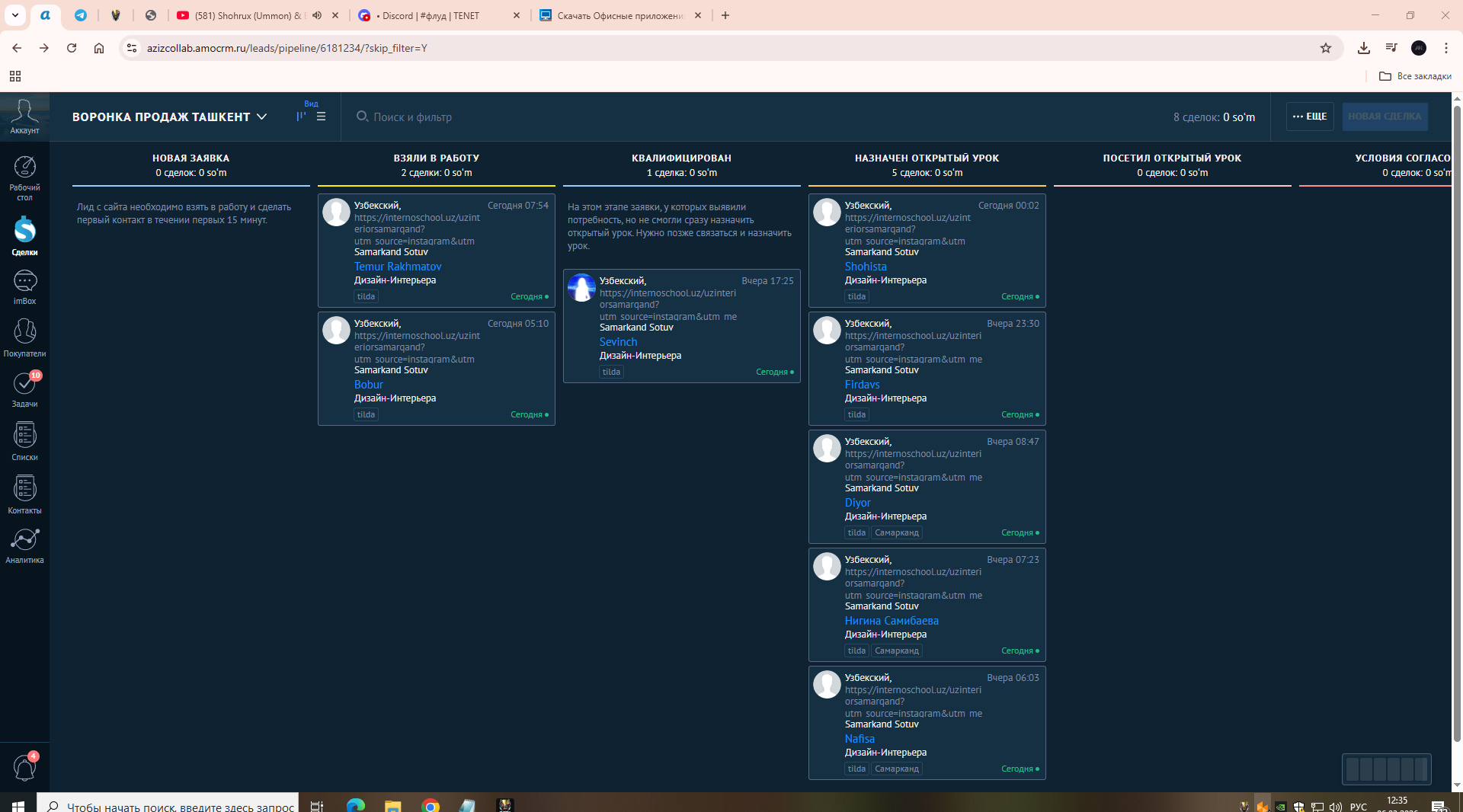Open the ЕЩЕ more options menu
1463x812 pixels.
1310,117
